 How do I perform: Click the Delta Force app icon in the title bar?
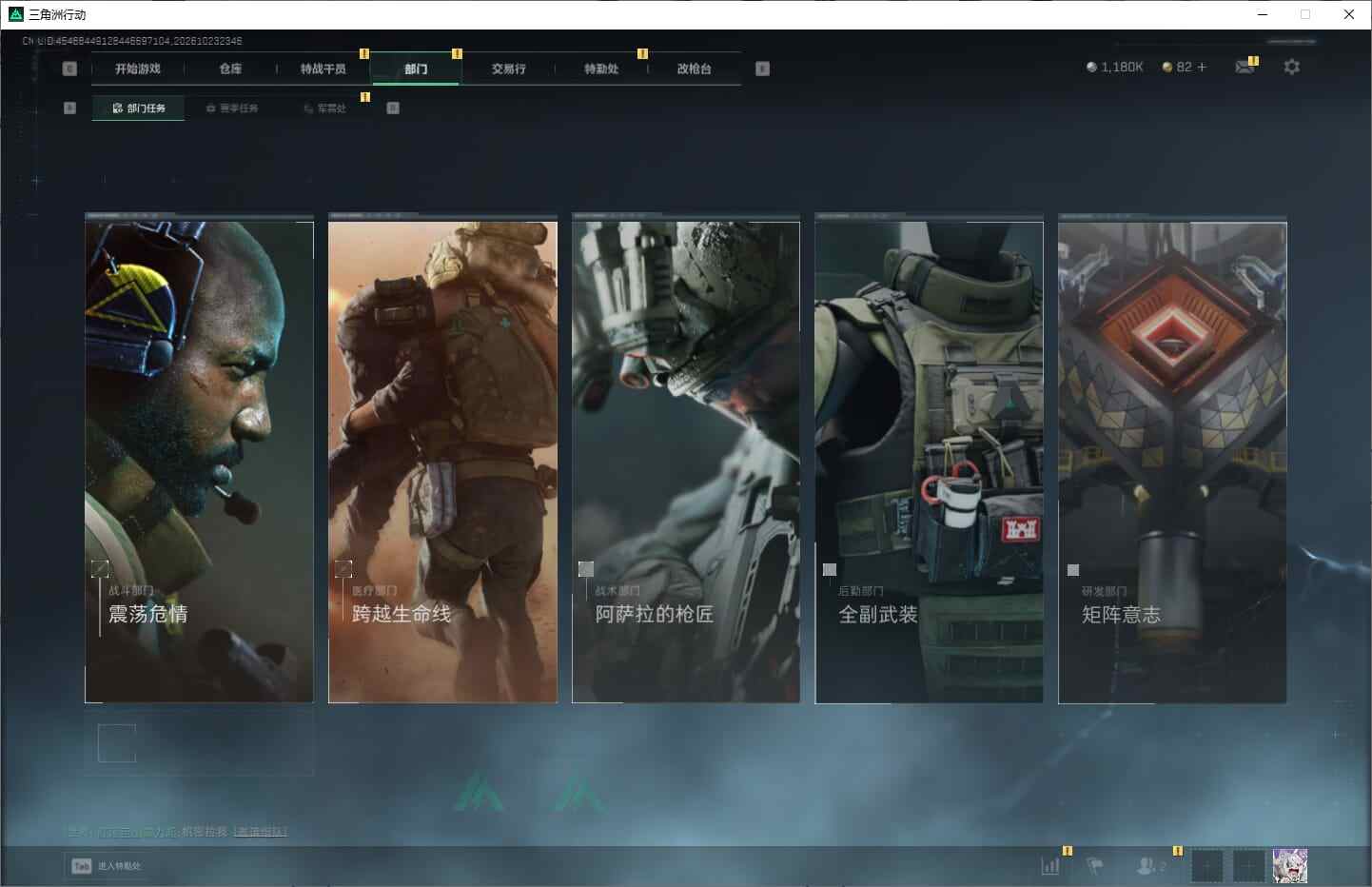tap(15, 14)
